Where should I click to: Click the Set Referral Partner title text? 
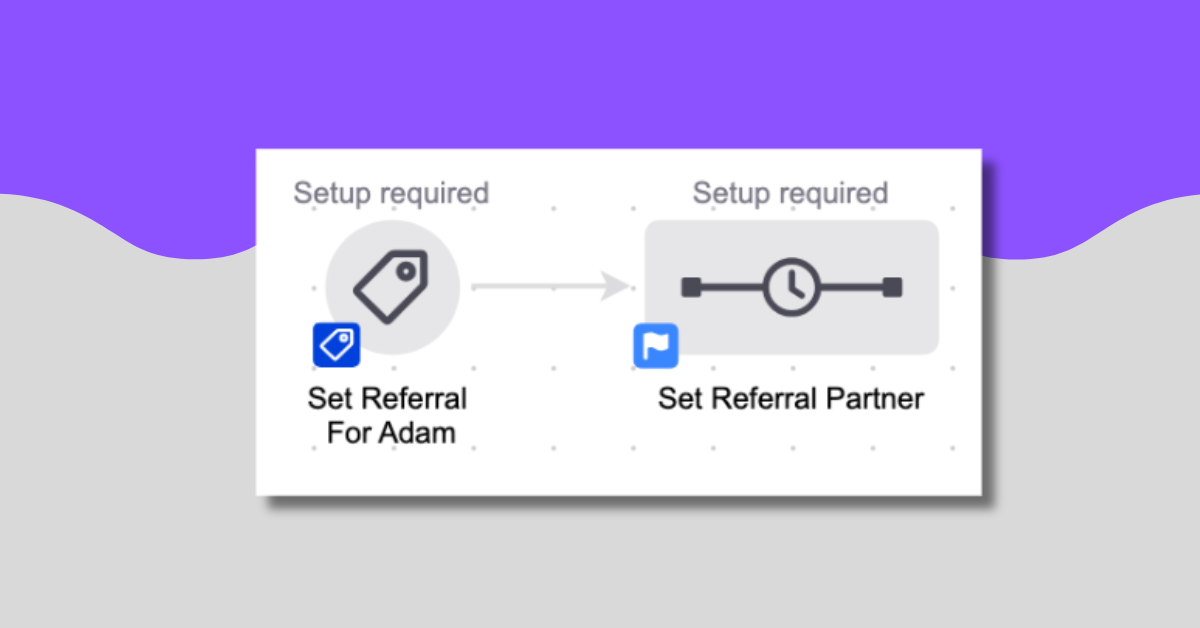pyautogui.click(x=790, y=398)
